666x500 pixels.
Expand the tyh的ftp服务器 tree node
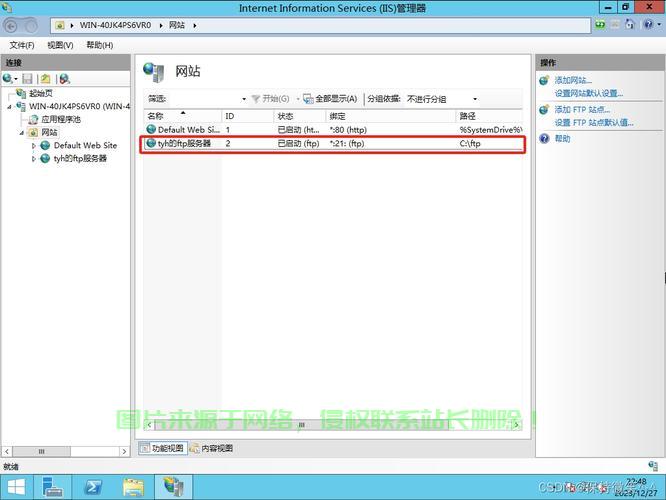click(x=34, y=159)
